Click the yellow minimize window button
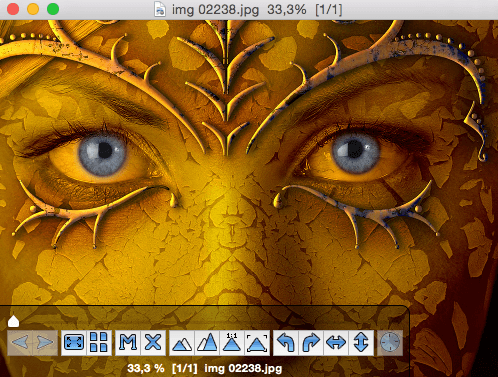This screenshot has width=498, height=377. coord(33,9)
